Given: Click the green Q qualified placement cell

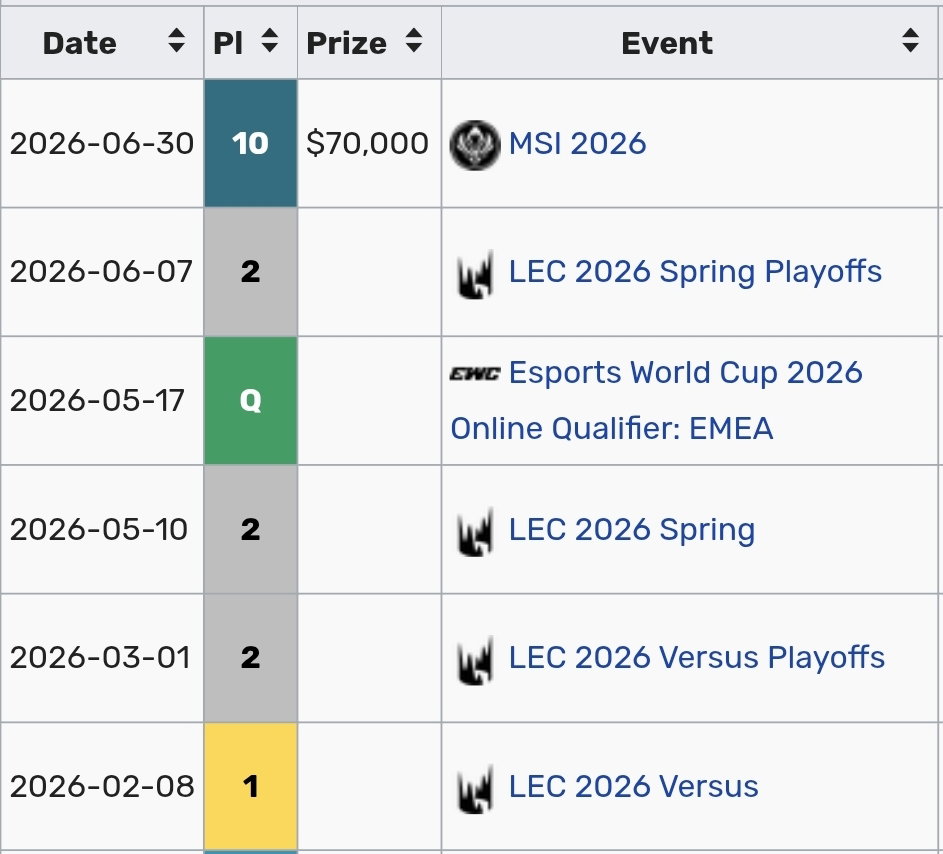Looking at the screenshot, I should tap(251, 401).
